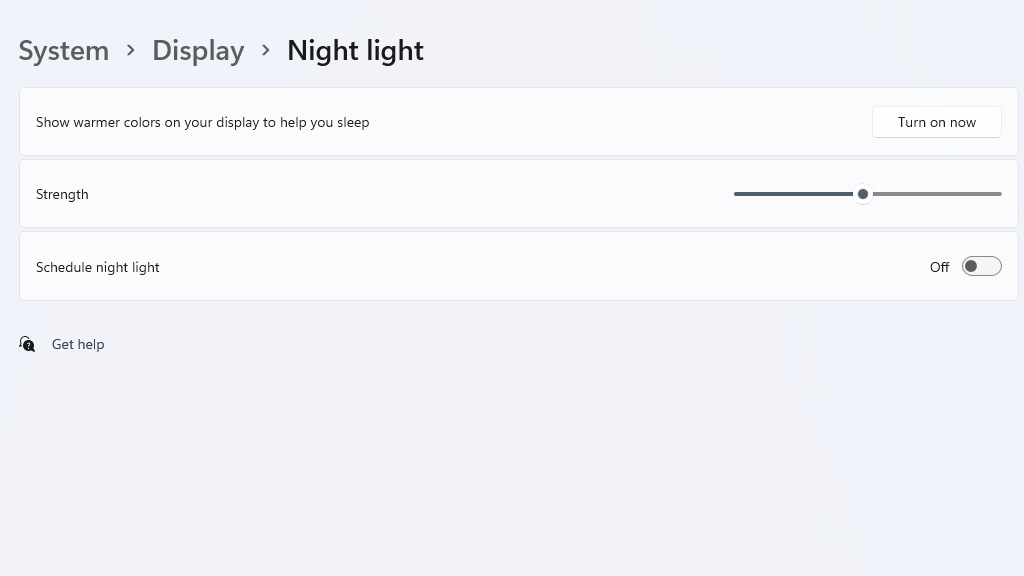
Task: Go back to the System breadcrumb
Action: tap(63, 51)
